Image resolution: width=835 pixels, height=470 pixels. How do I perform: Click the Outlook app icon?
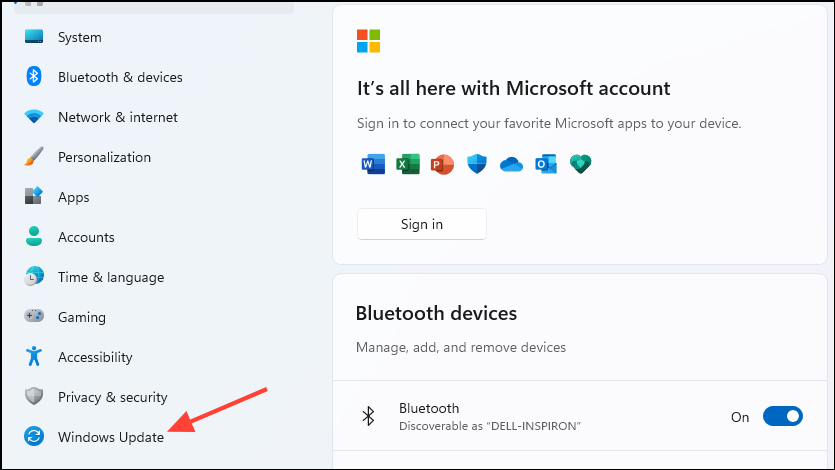point(546,164)
